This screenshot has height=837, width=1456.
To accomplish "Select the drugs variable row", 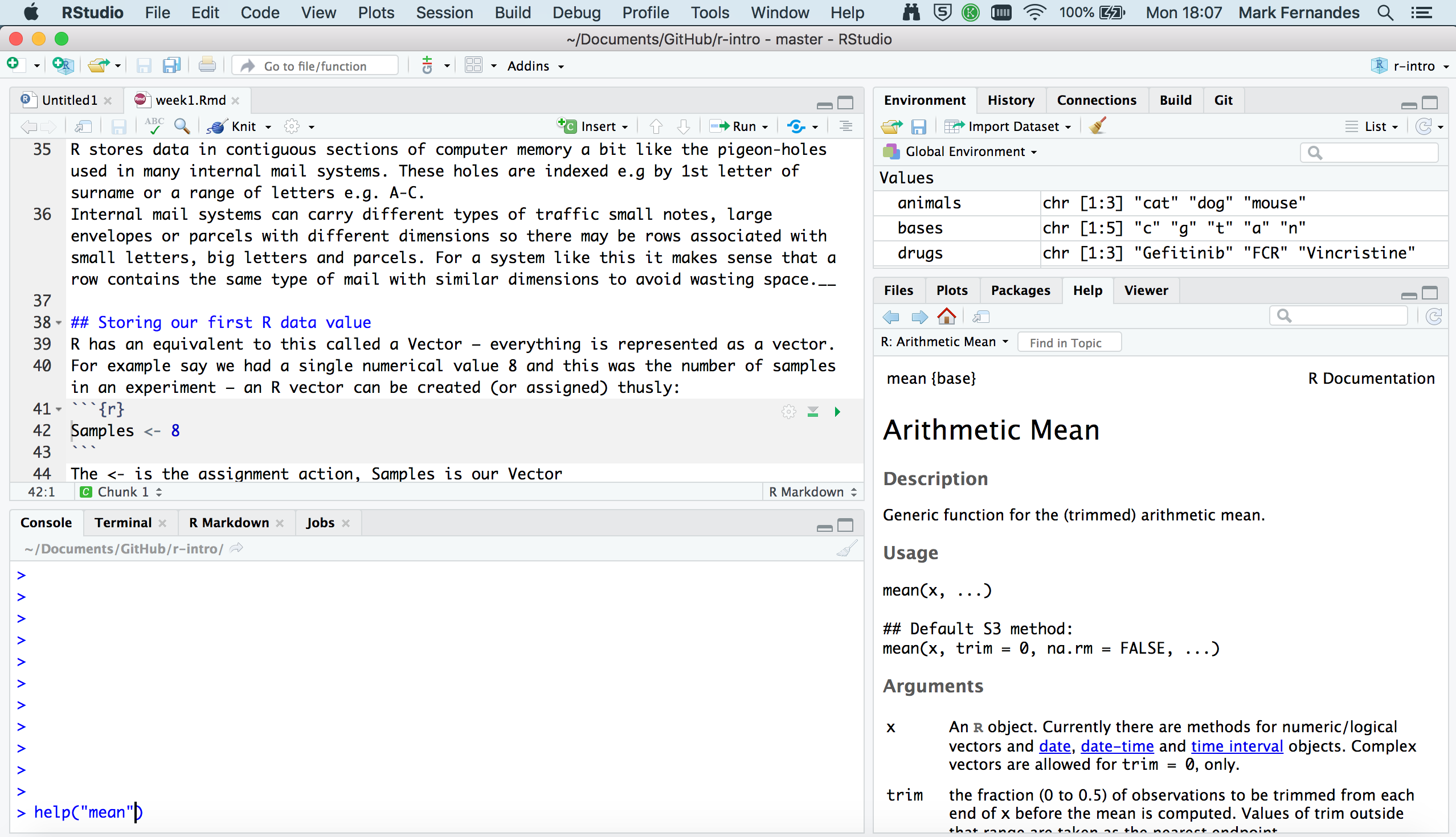I will coord(1160,253).
